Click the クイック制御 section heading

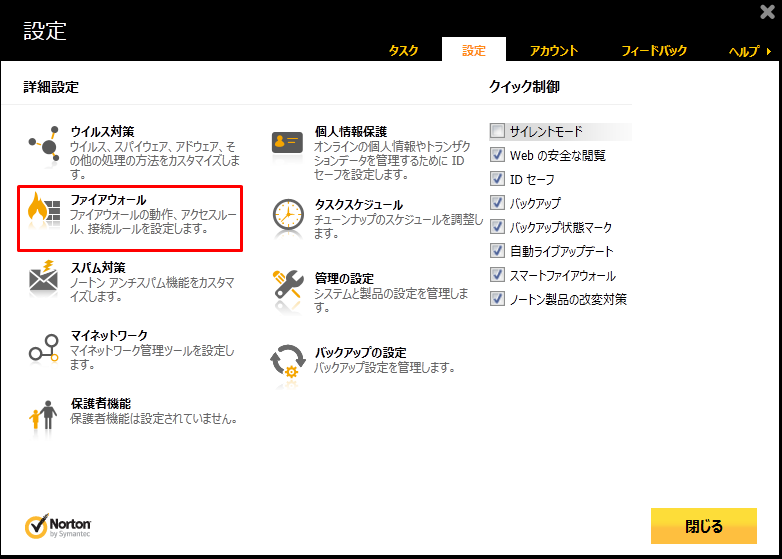[524, 87]
